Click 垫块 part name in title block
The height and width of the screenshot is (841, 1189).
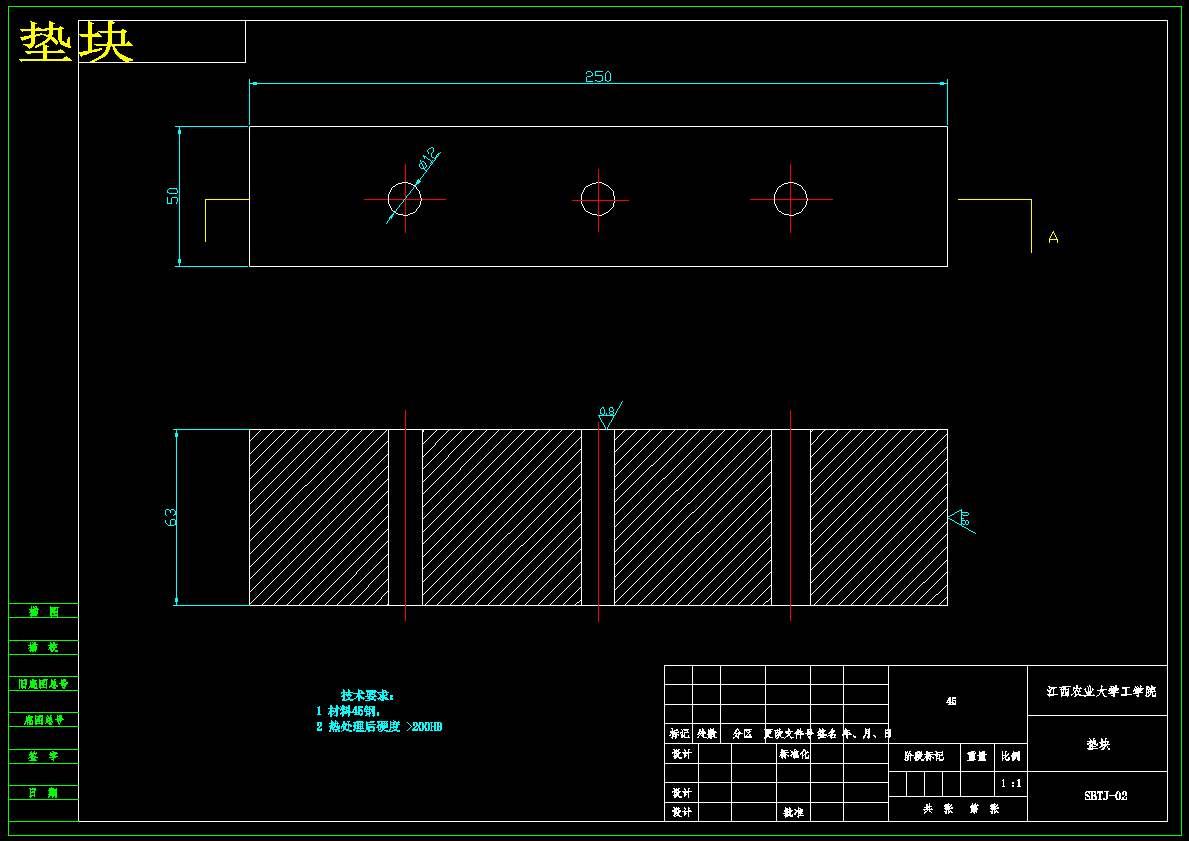(x=1098, y=744)
